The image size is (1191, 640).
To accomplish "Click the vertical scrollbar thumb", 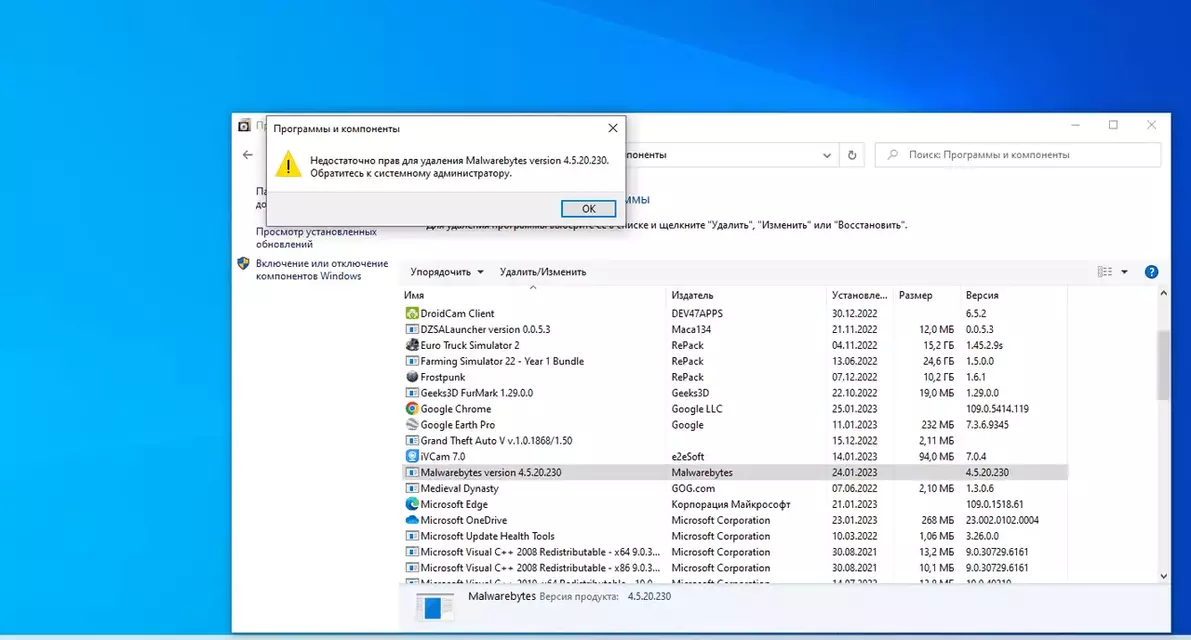I will [x=1163, y=365].
